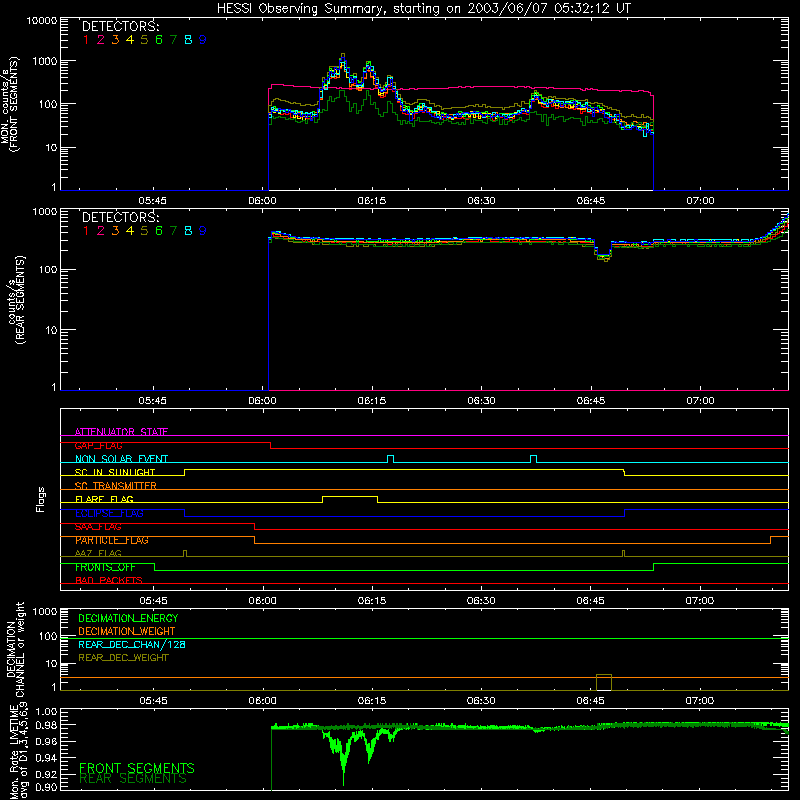
Task: Click the DECIMATION CHANNEL or weight axis label
Action: (x=16, y=649)
